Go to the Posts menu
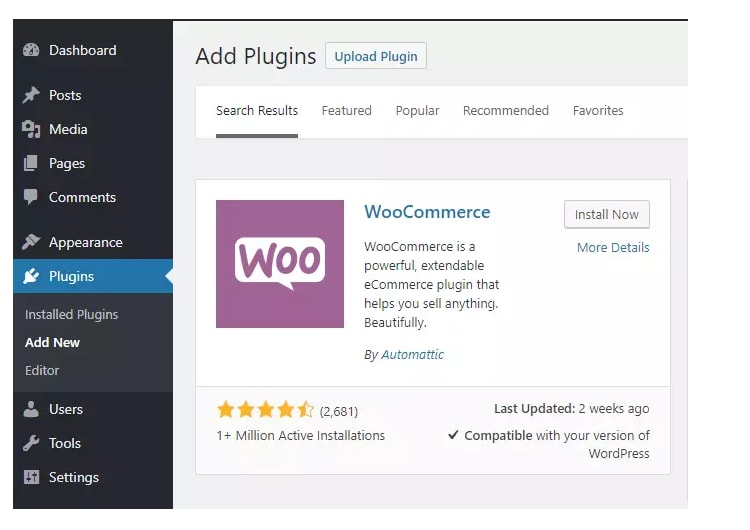Viewport: 750px width, 530px height. pos(65,95)
